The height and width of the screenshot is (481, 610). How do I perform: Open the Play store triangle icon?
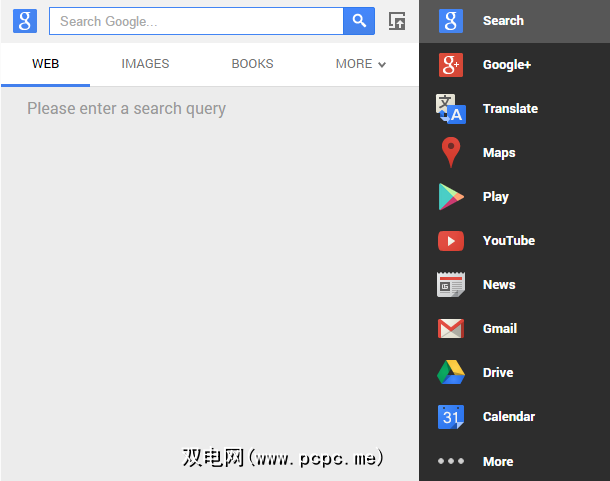[x=451, y=197]
